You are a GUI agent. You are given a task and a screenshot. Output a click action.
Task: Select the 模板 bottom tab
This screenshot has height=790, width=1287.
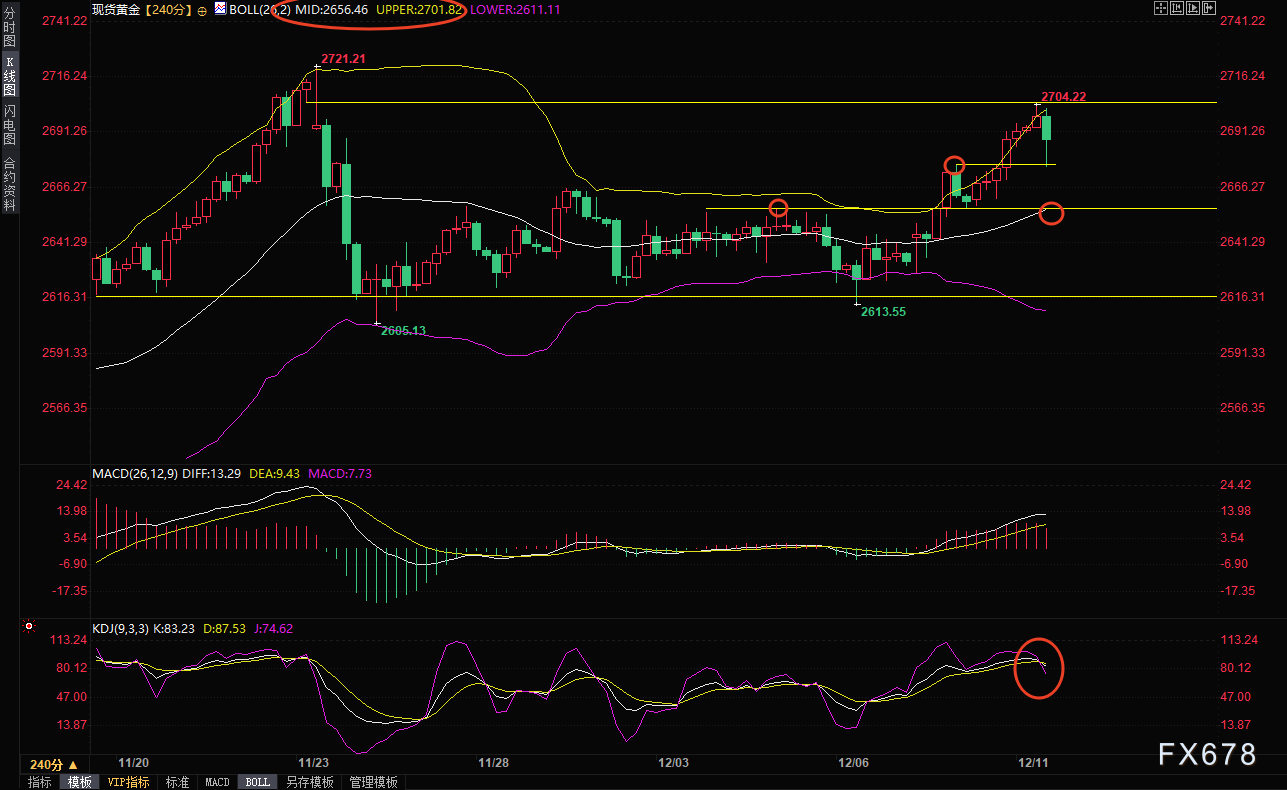pos(79,782)
